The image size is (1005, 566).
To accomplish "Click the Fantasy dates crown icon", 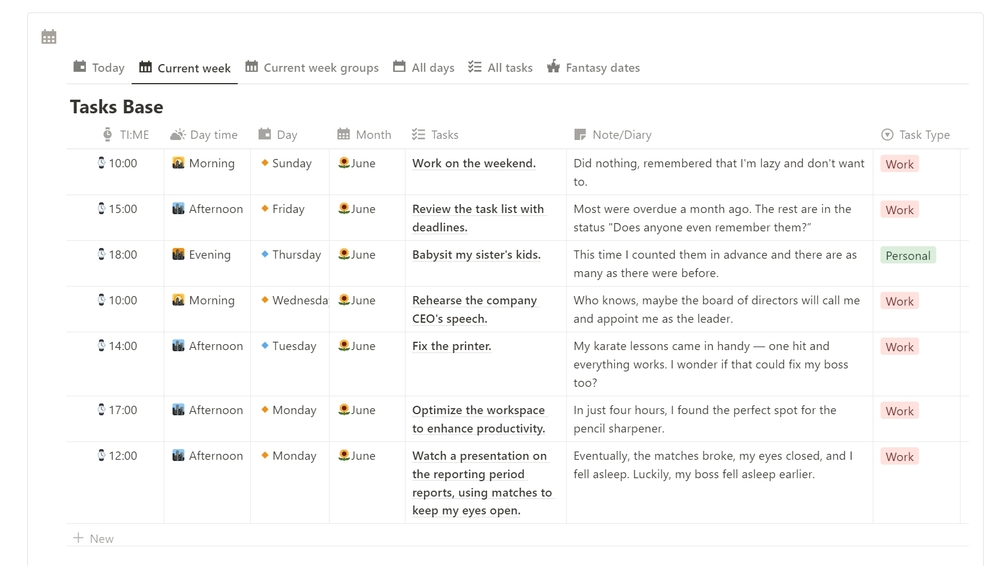I will coord(553,67).
